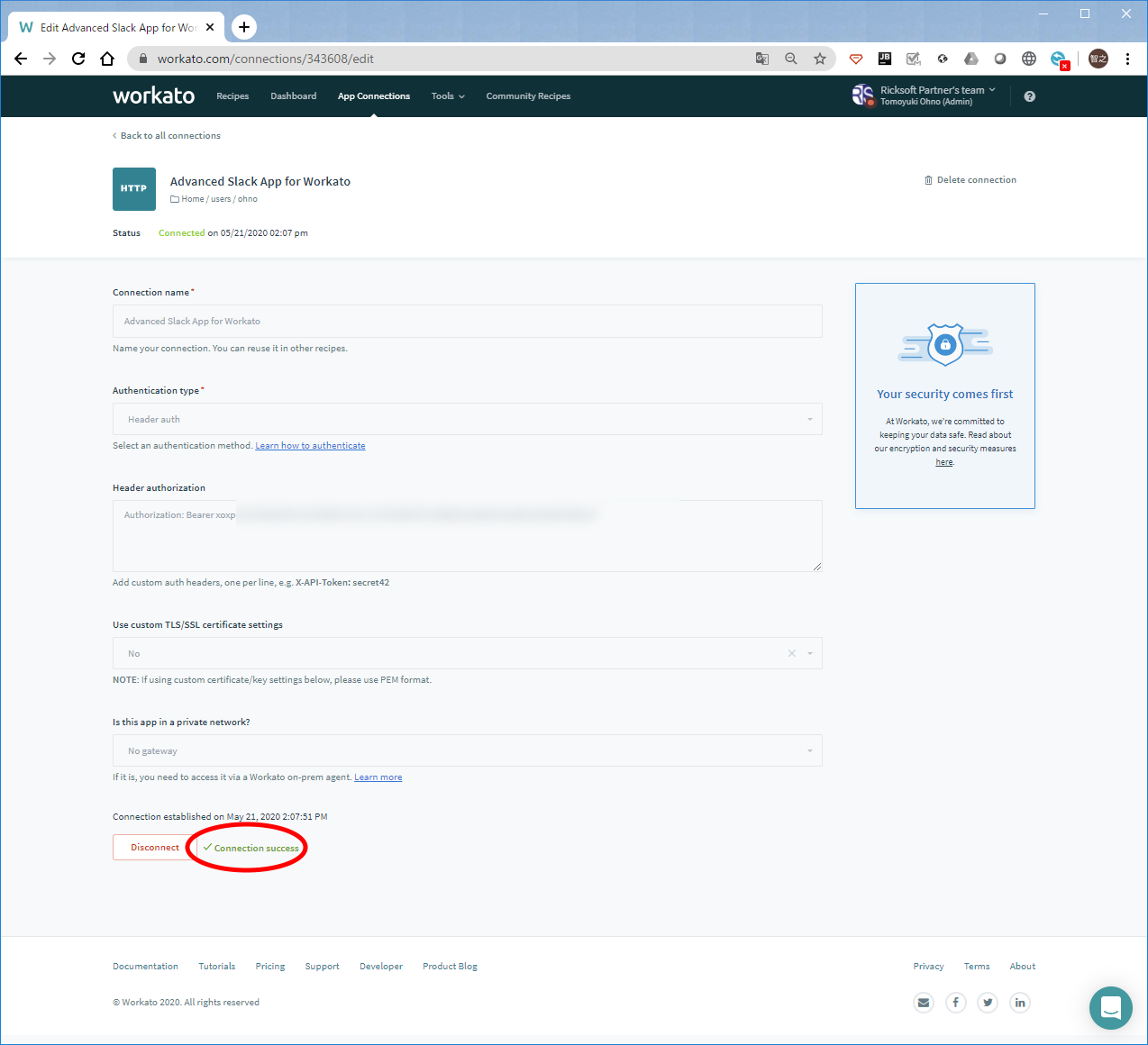Screen dimensions: 1148x1045
Task: Click the blue extension with red badge
Action: coord(1060,60)
